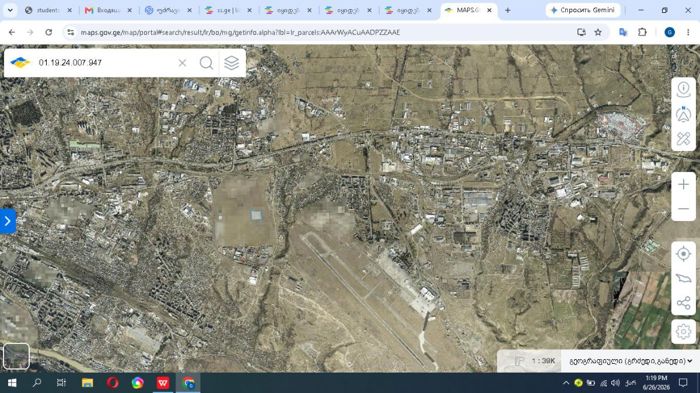Open the browser extensions puzzle icon
Viewport: 700px width, 393px height.
point(642,32)
